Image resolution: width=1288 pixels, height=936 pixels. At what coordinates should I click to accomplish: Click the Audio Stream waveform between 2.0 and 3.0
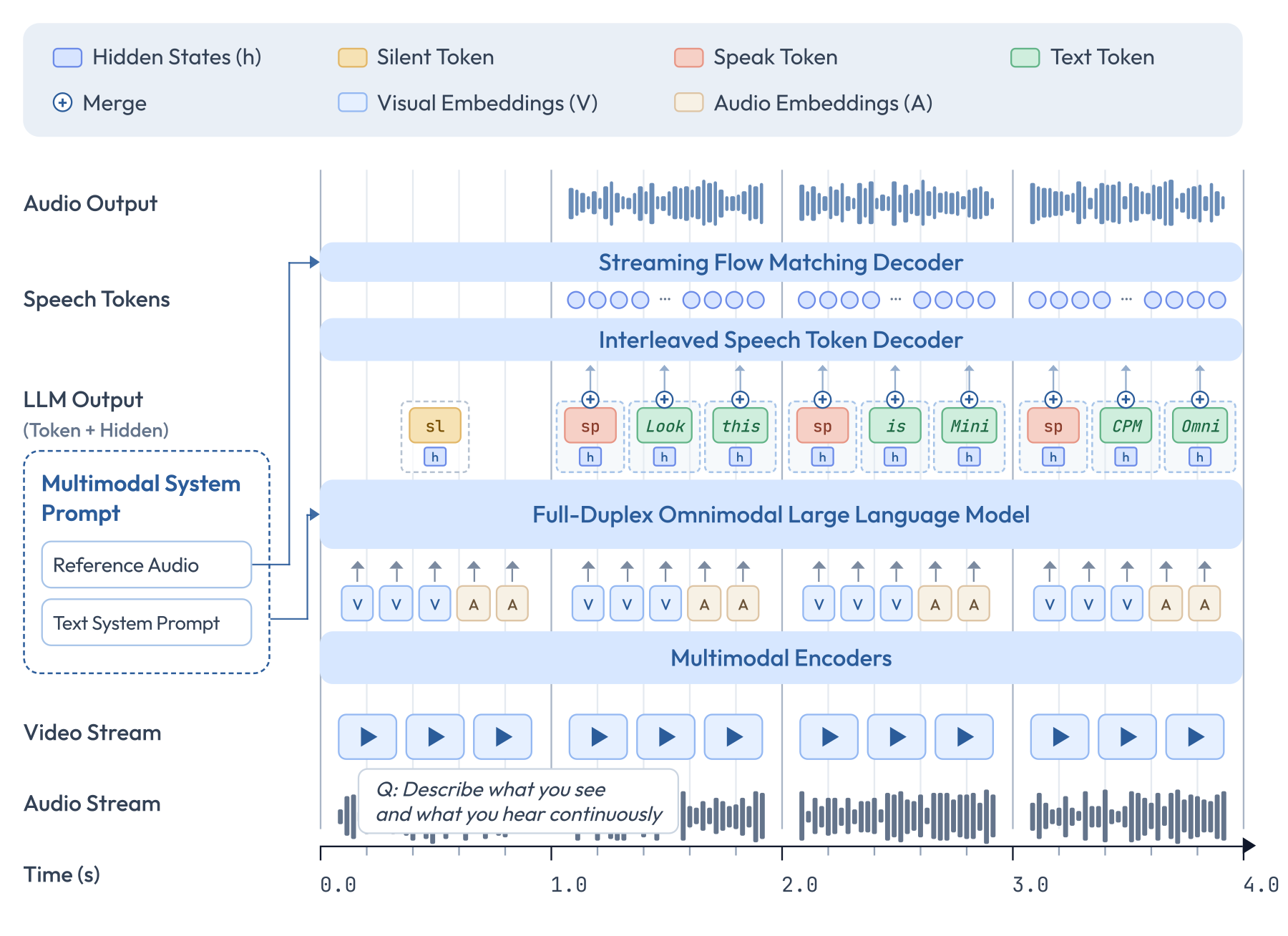(897, 816)
